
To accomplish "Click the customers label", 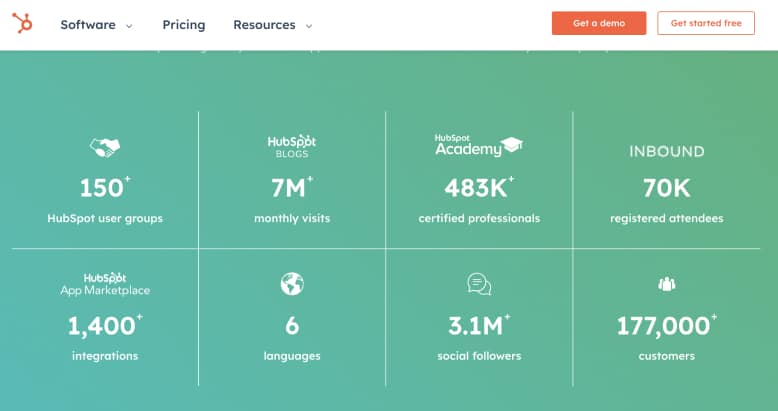I will pos(667,356).
